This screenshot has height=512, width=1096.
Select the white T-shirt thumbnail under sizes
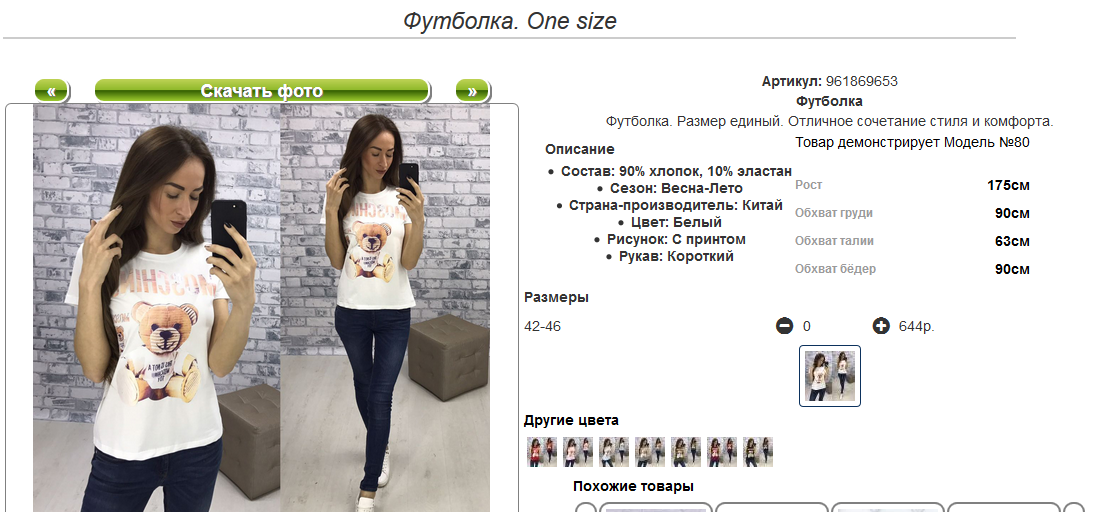pos(830,376)
